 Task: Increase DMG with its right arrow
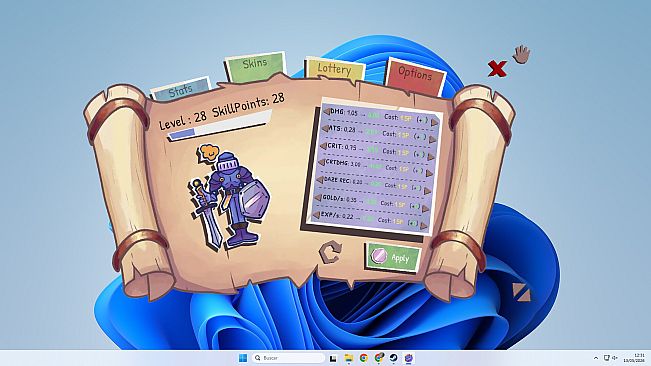(x=435, y=122)
